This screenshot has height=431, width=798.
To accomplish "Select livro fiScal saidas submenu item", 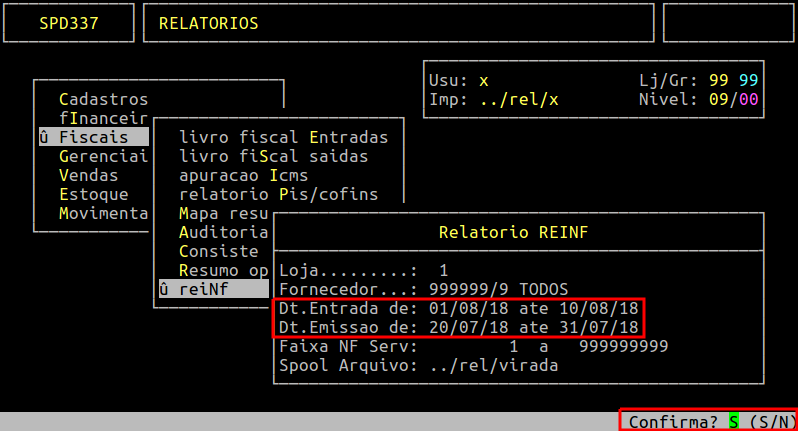I will [x=273, y=156].
